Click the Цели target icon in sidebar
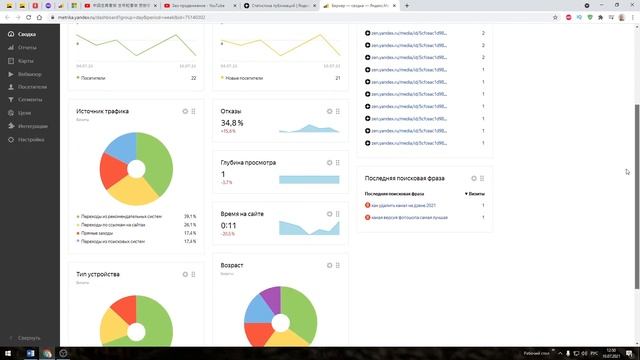The width and height of the screenshot is (640, 360). pos(11,113)
